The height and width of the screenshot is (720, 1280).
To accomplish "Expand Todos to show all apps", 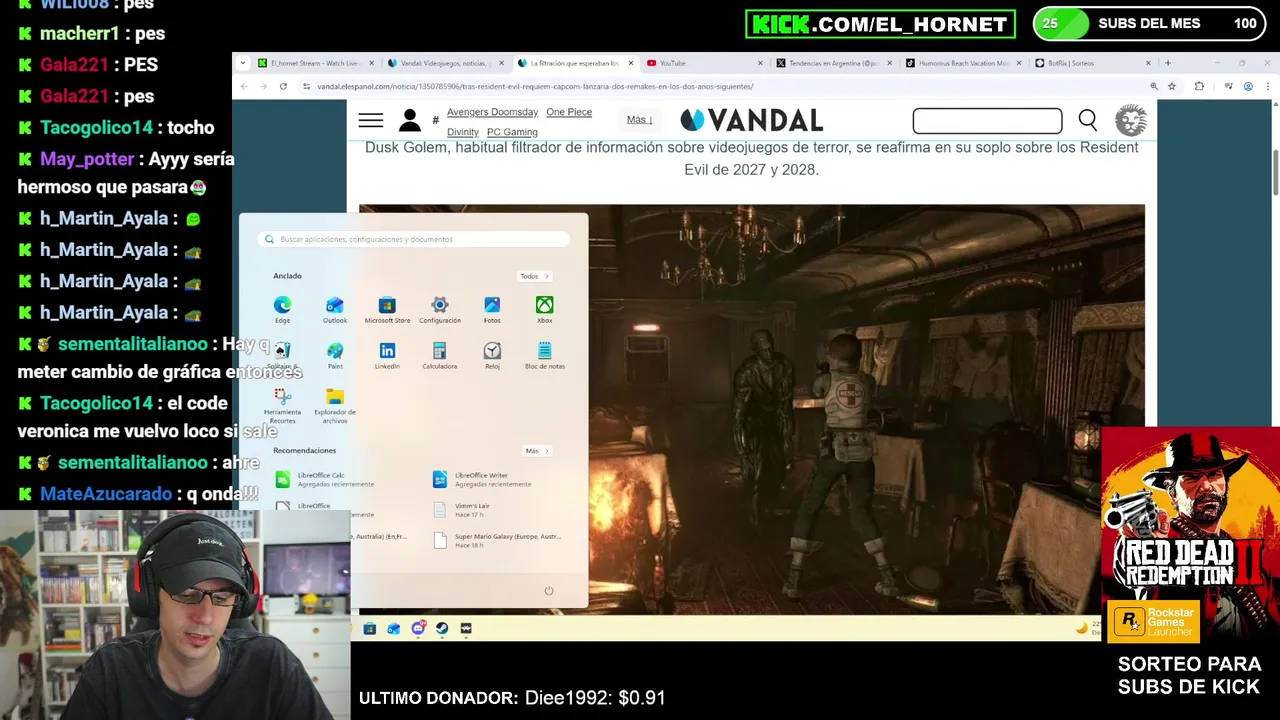I will 534,276.
